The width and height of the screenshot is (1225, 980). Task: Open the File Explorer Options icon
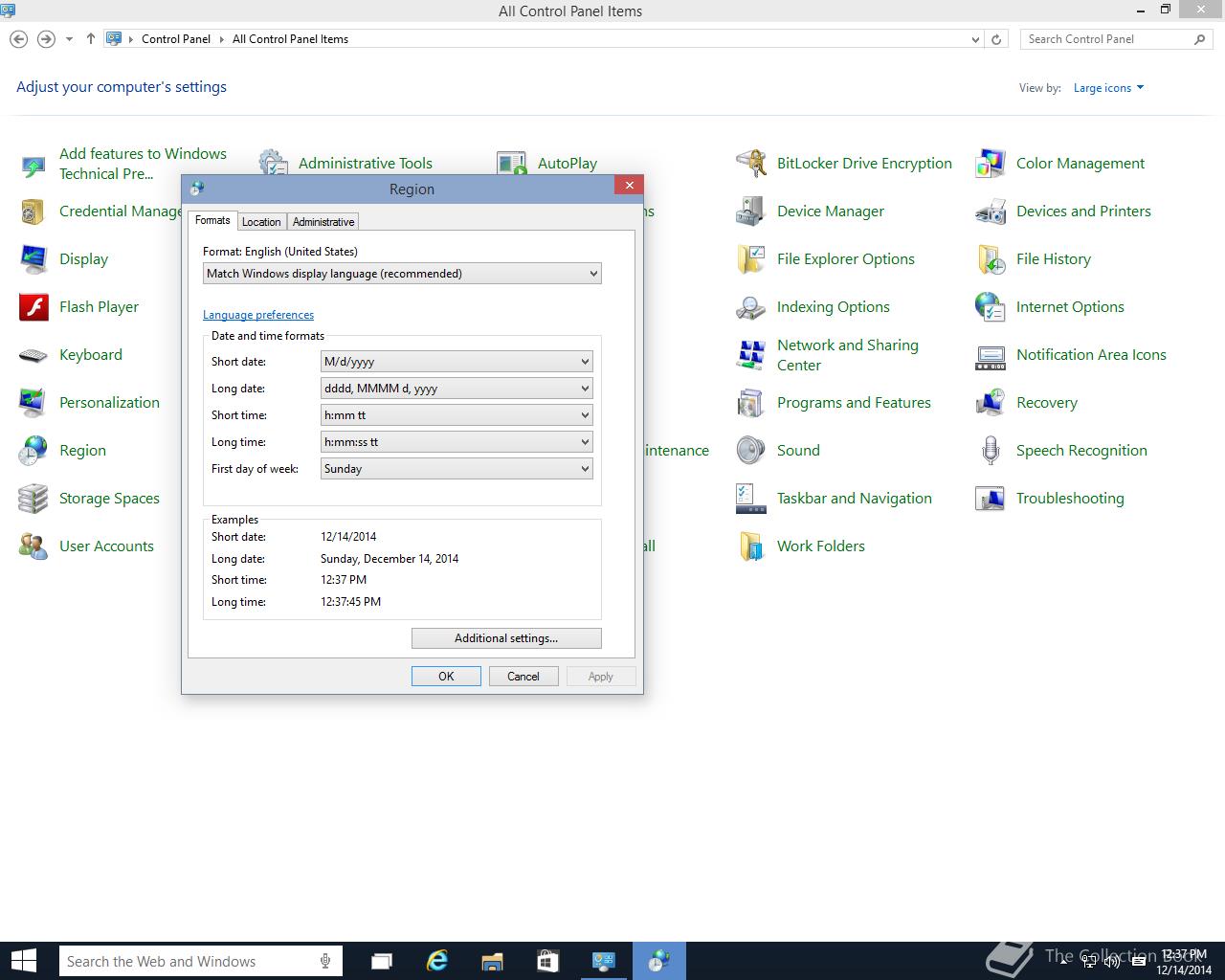coord(751,259)
